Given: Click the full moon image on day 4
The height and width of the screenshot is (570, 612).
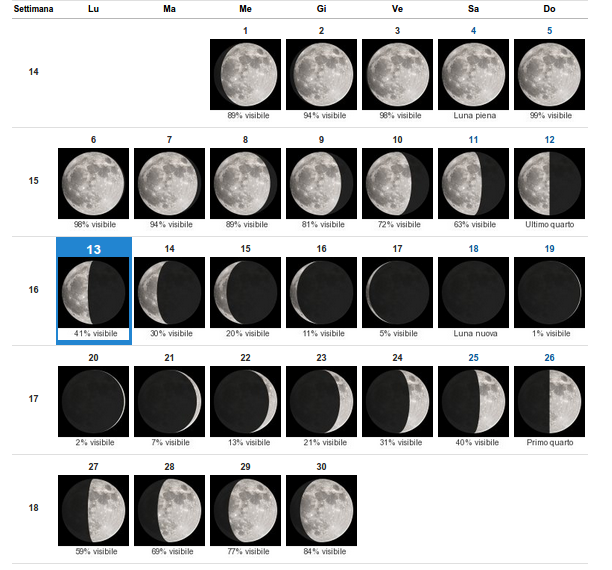Looking at the screenshot, I should click(473, 75).
